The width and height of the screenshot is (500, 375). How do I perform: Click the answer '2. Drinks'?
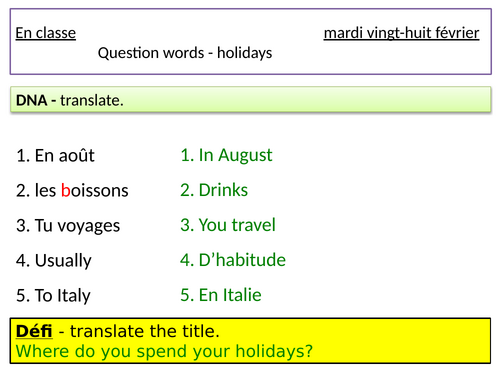coord(214,190)
